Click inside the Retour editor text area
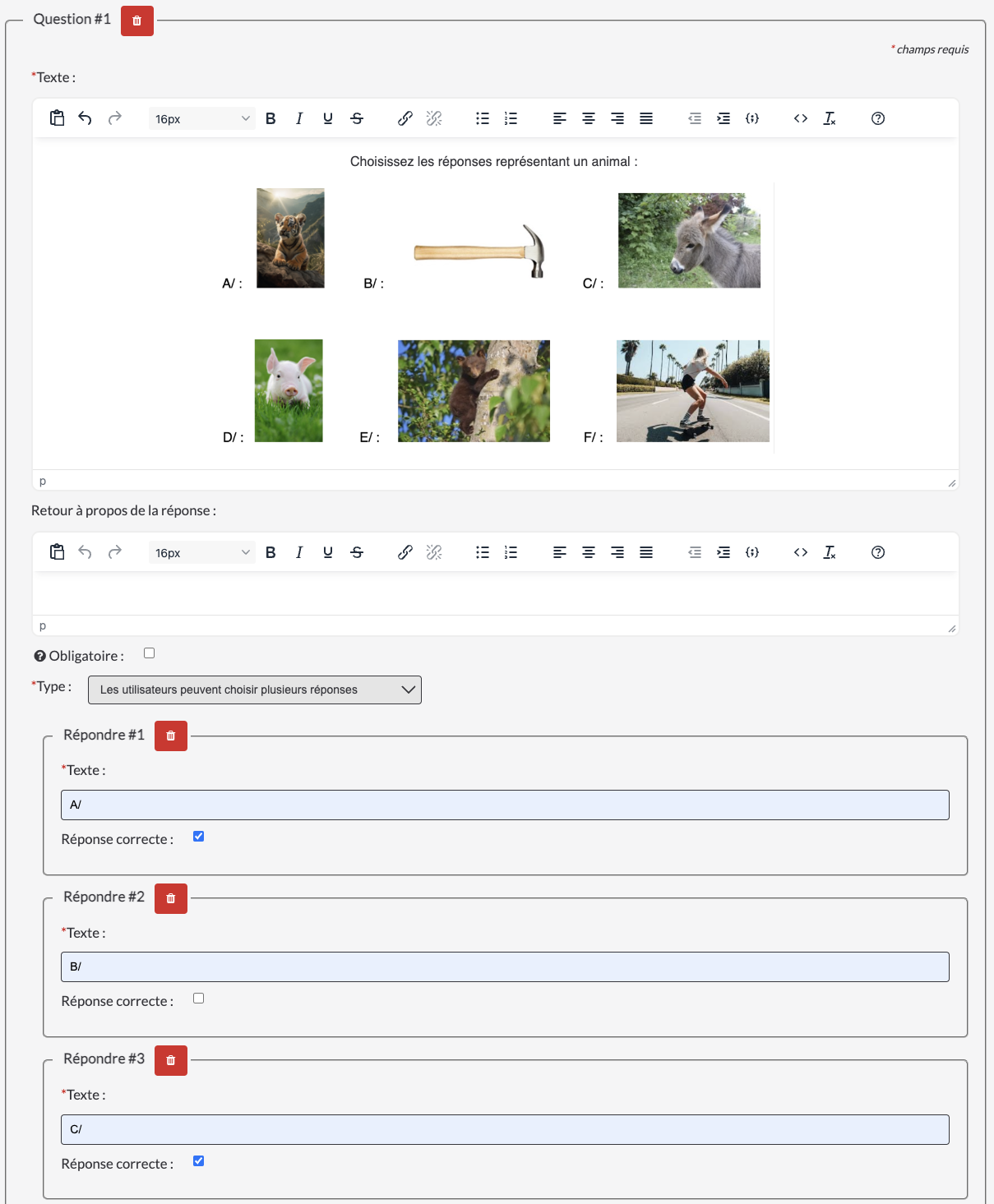The image size is (994, 1204). (496, 593)
